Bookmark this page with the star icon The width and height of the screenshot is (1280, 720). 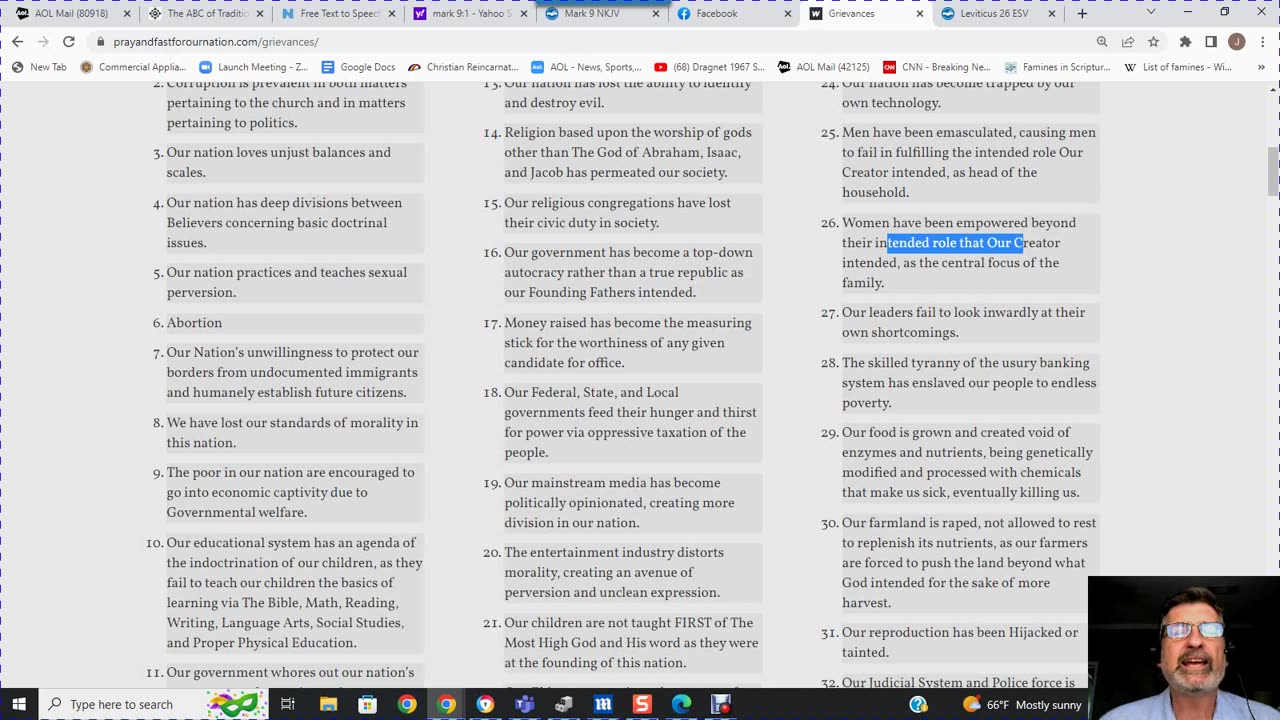1153,42
